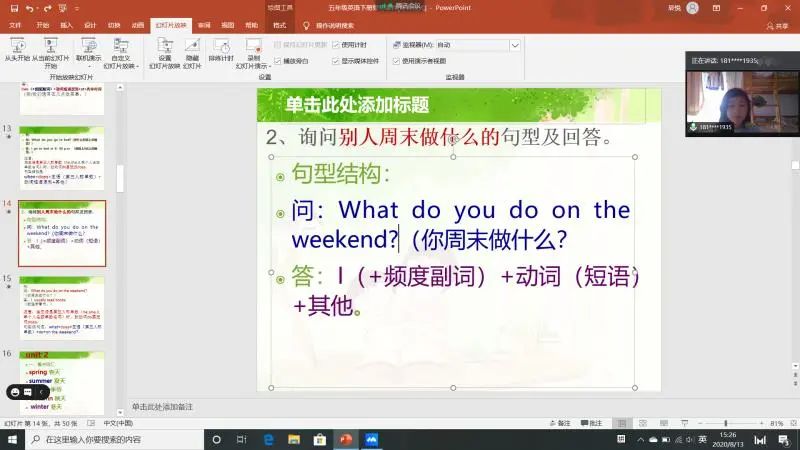Viewport: 800px width, 450px height.
Task: Start slideshow from beginning (从头开始)
Action: pos(16,50)
